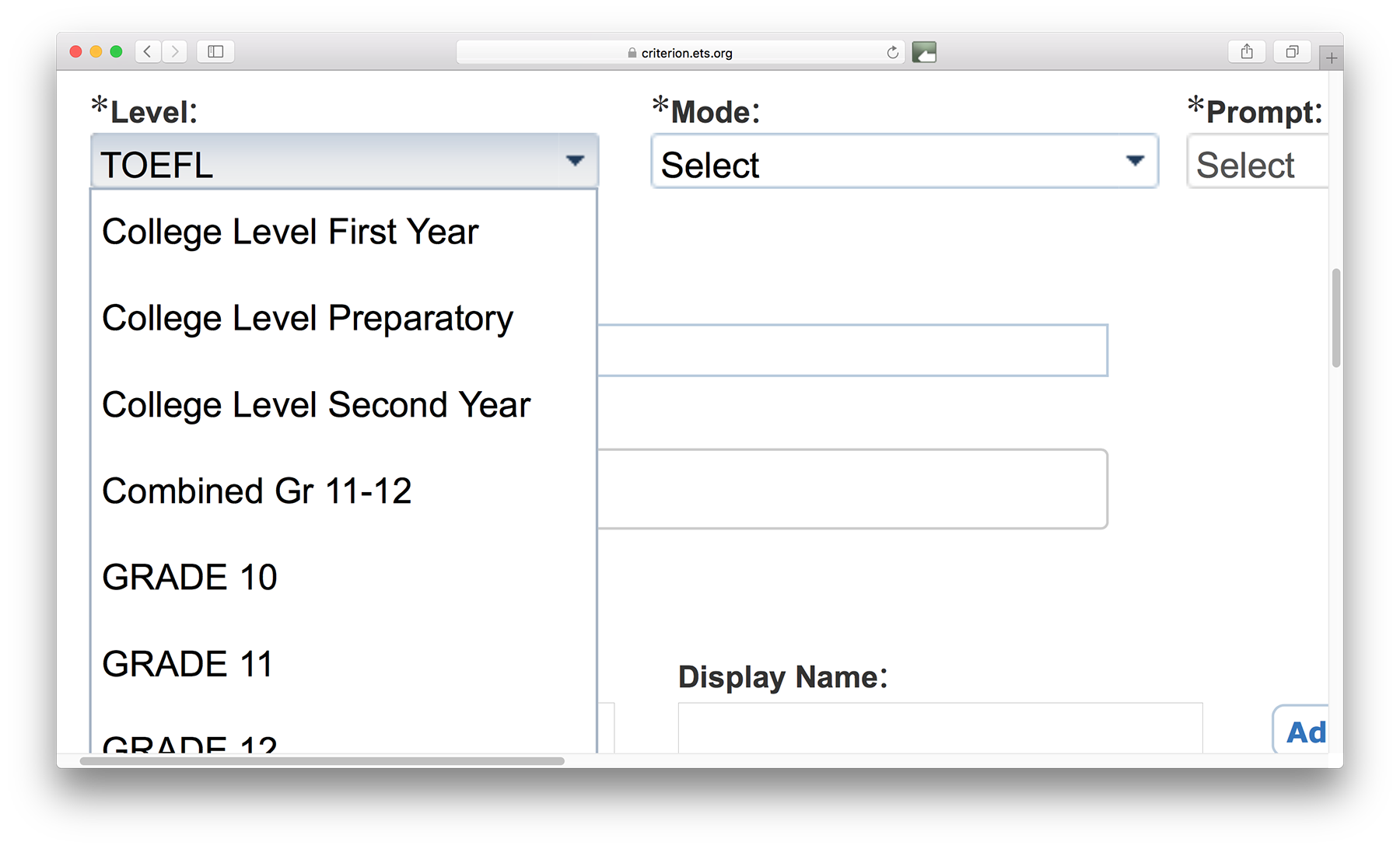Click the partially visible Add button
This screenshot has width=1400, height=849.
coord(1301,730)
